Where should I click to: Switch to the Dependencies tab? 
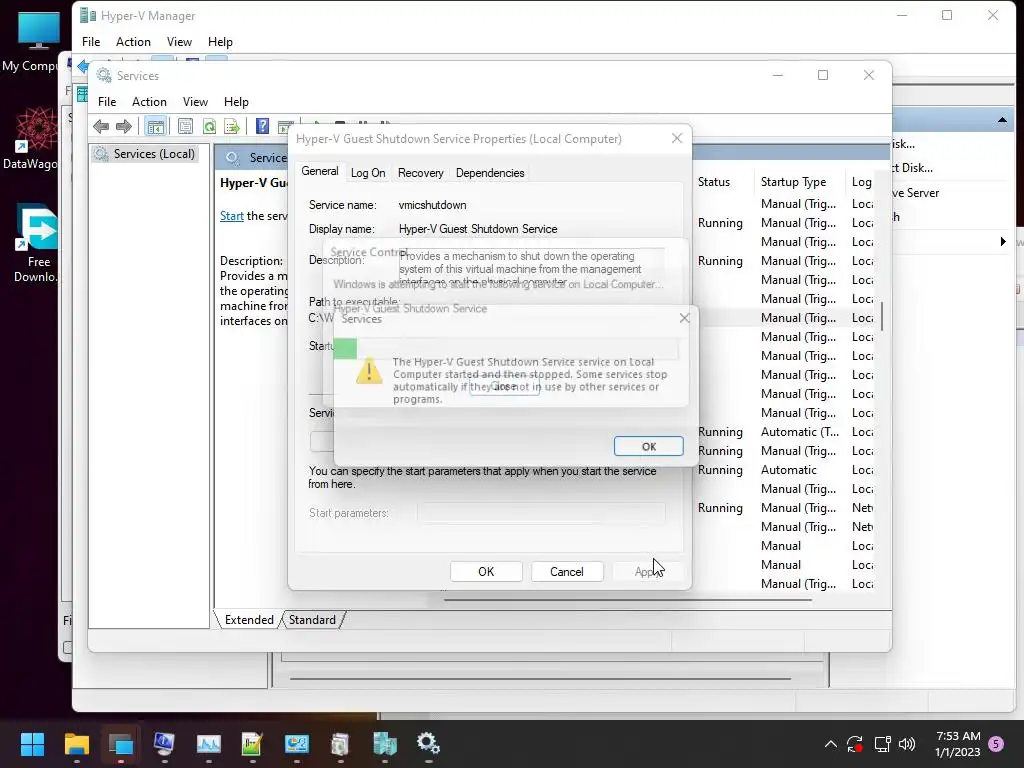coord(490,173)
